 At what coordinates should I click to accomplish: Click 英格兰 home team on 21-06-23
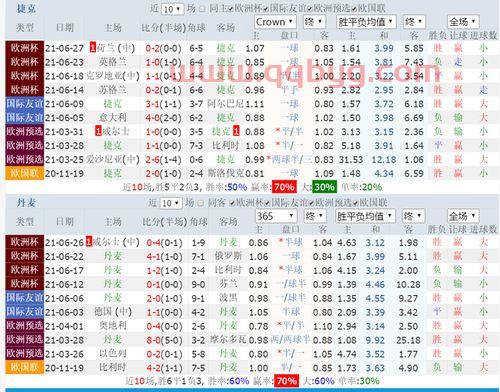(113, 62)
